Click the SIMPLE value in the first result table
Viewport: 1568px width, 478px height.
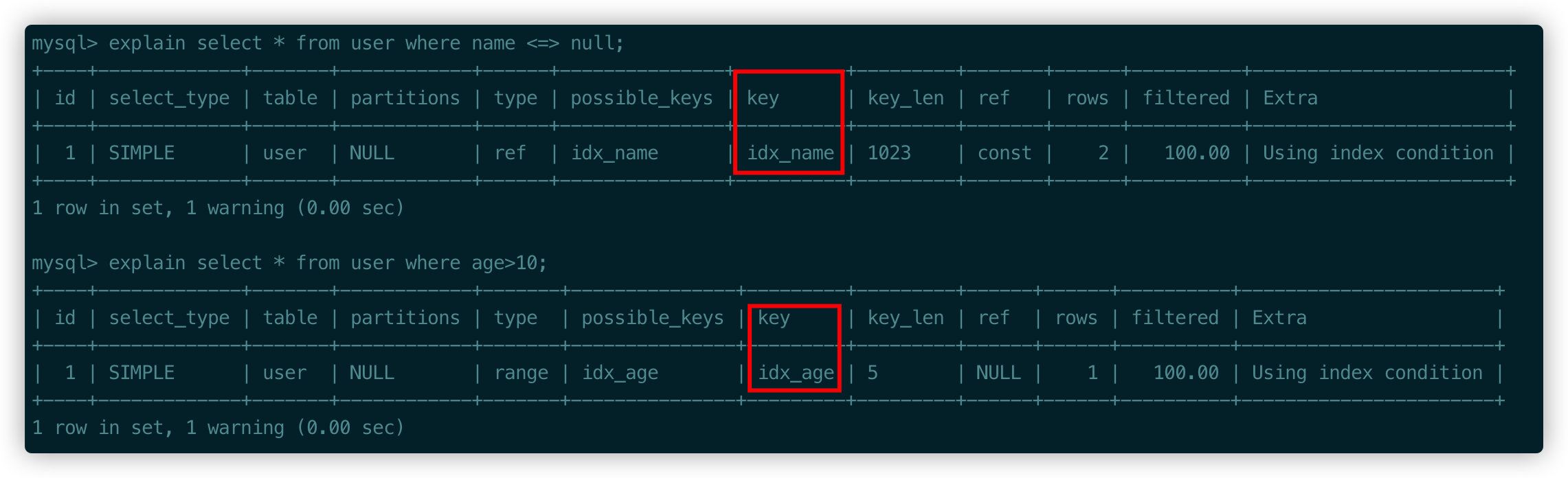click(142, 153)
